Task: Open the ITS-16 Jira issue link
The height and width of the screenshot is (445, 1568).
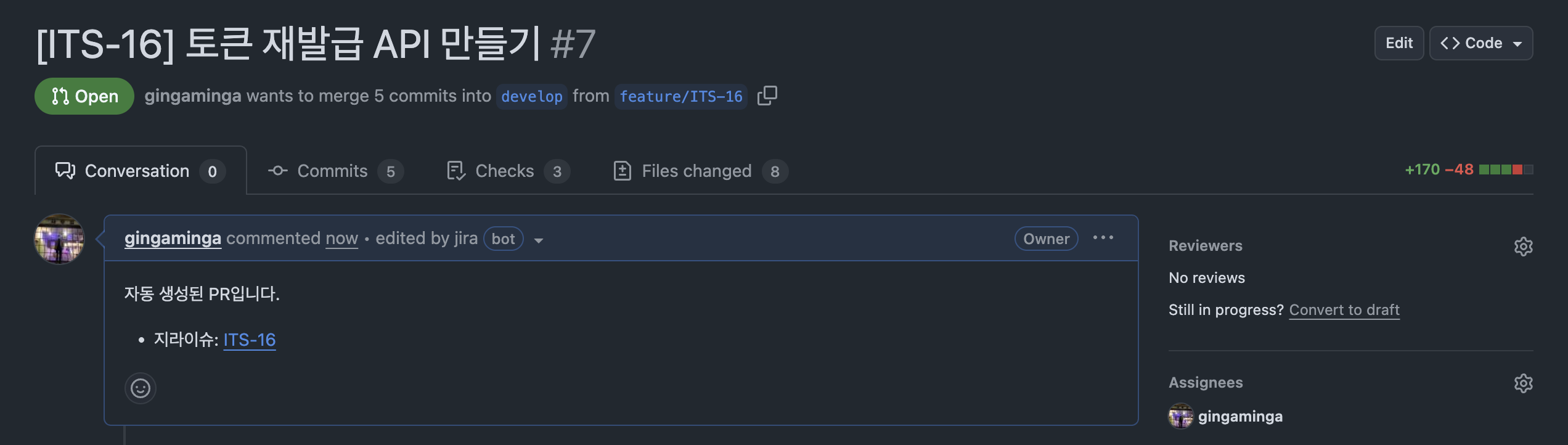Action: pos(250,340)
